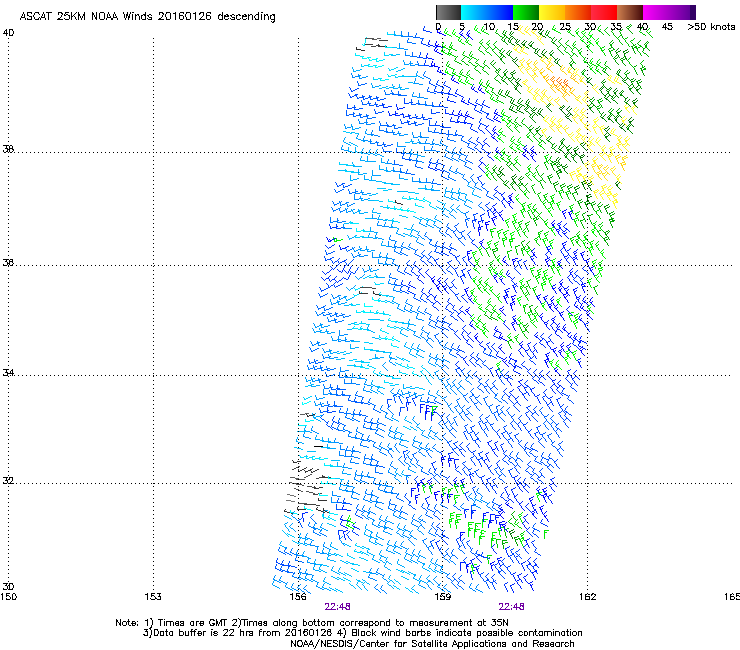Click the '25' label on color scale
The width and height of the screenshot is (740, 650).
pos(565,27)
